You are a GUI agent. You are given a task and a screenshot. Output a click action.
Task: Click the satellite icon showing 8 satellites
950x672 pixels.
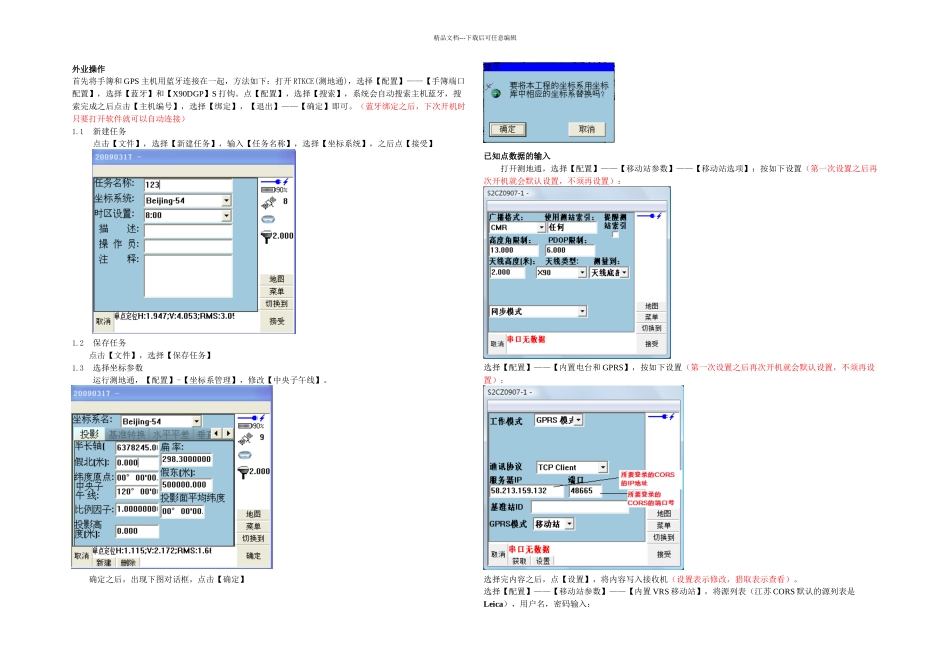point(269,202)
